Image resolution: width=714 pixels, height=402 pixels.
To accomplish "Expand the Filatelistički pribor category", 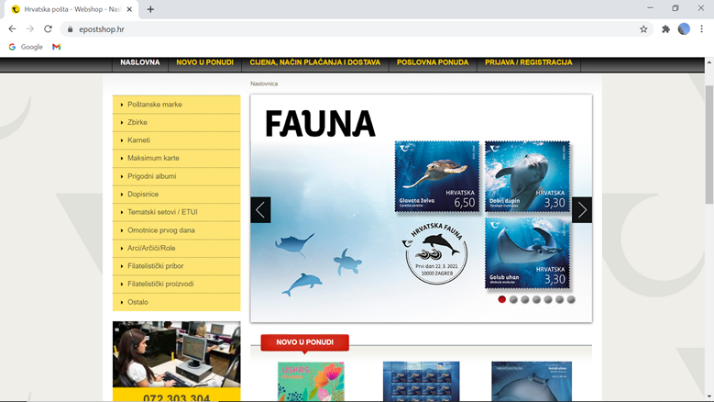I will pos(155,266).
